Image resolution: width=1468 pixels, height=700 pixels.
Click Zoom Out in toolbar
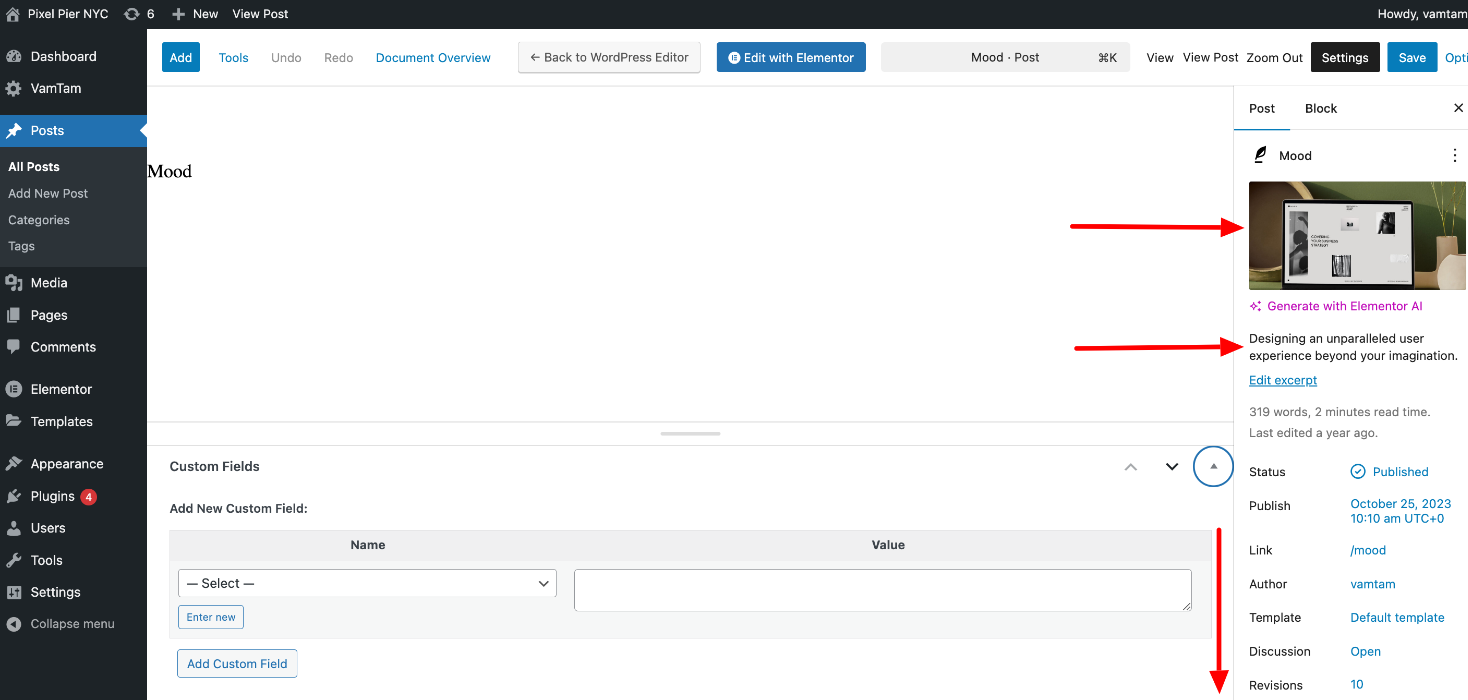pos(1274,57)
